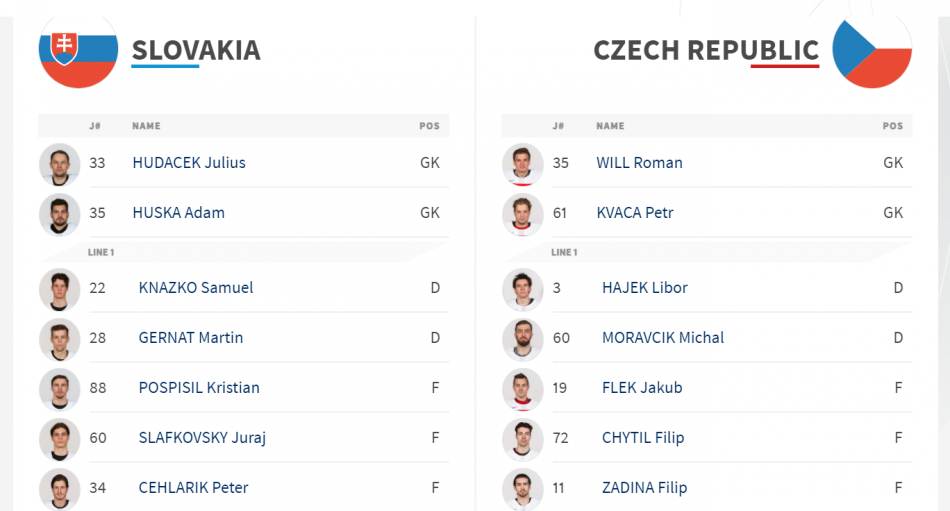Open ZADINA Filip player link
Screen dimensions: 950x511
(x=644, y=488)
